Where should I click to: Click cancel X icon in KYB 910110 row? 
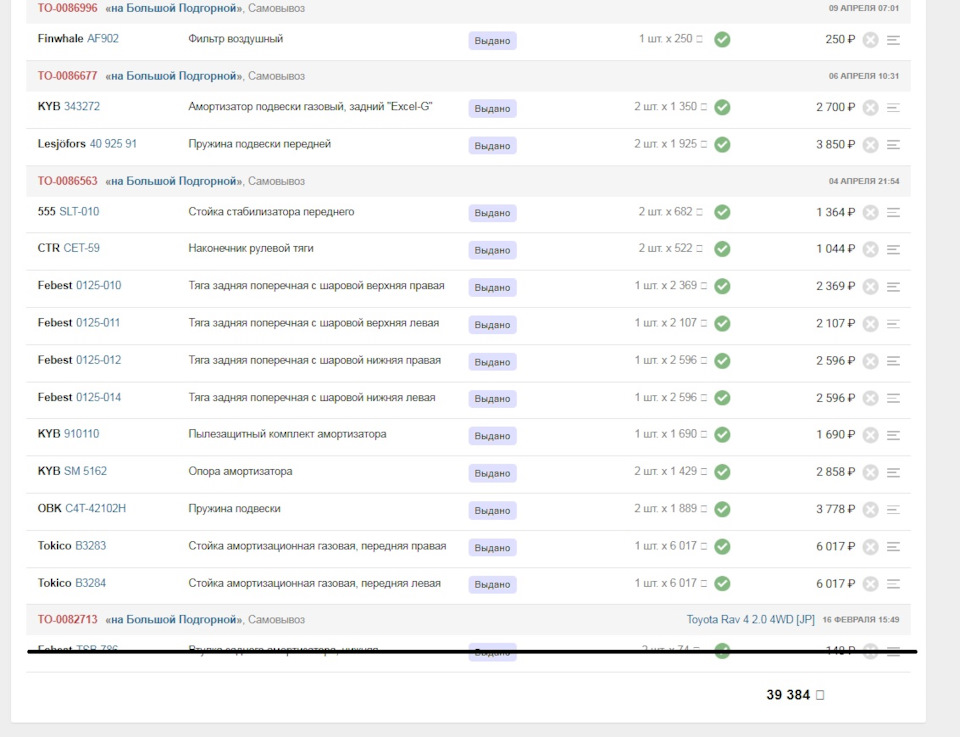[870, 436]
